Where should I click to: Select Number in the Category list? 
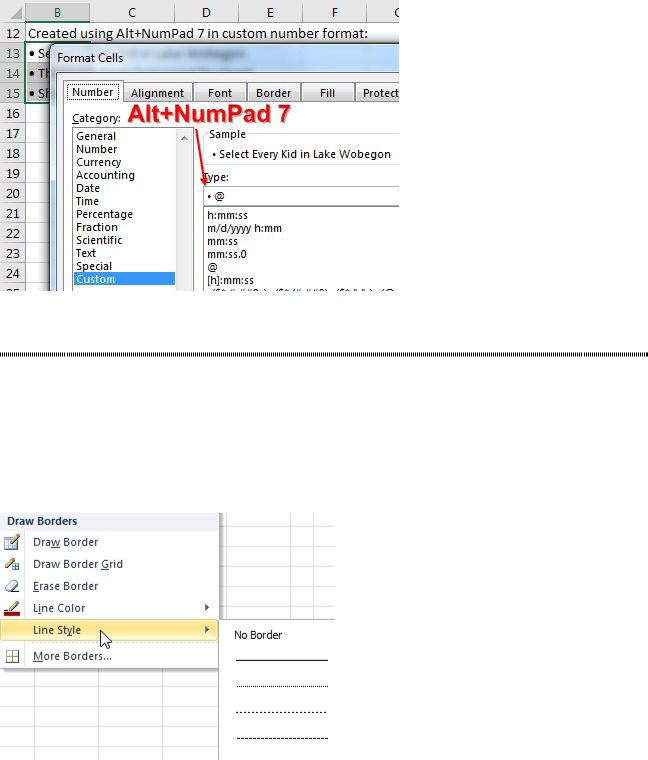[125, 149]
